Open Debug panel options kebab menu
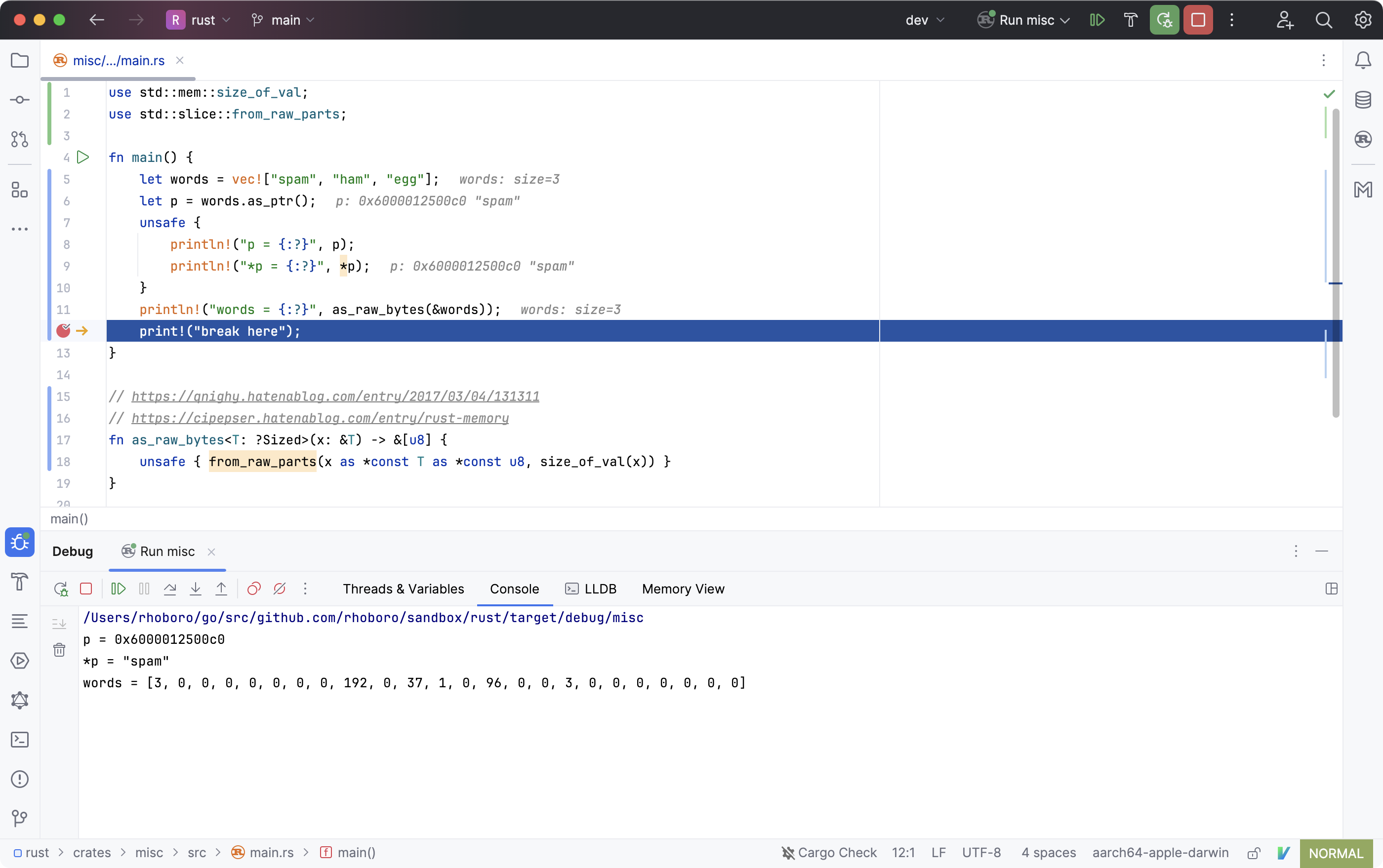Viewport: 1383px width, 868px height. click(1296, 551)
